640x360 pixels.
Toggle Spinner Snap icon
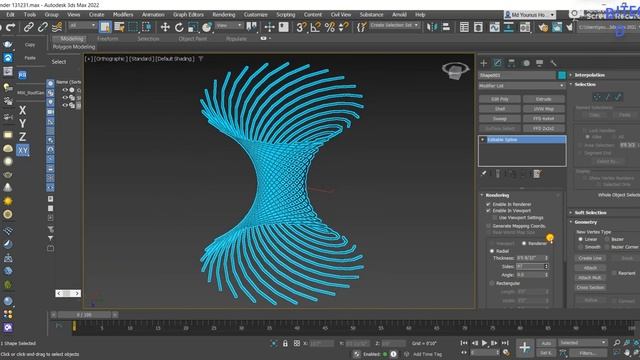pyautogui.click(x=344, y=27)
